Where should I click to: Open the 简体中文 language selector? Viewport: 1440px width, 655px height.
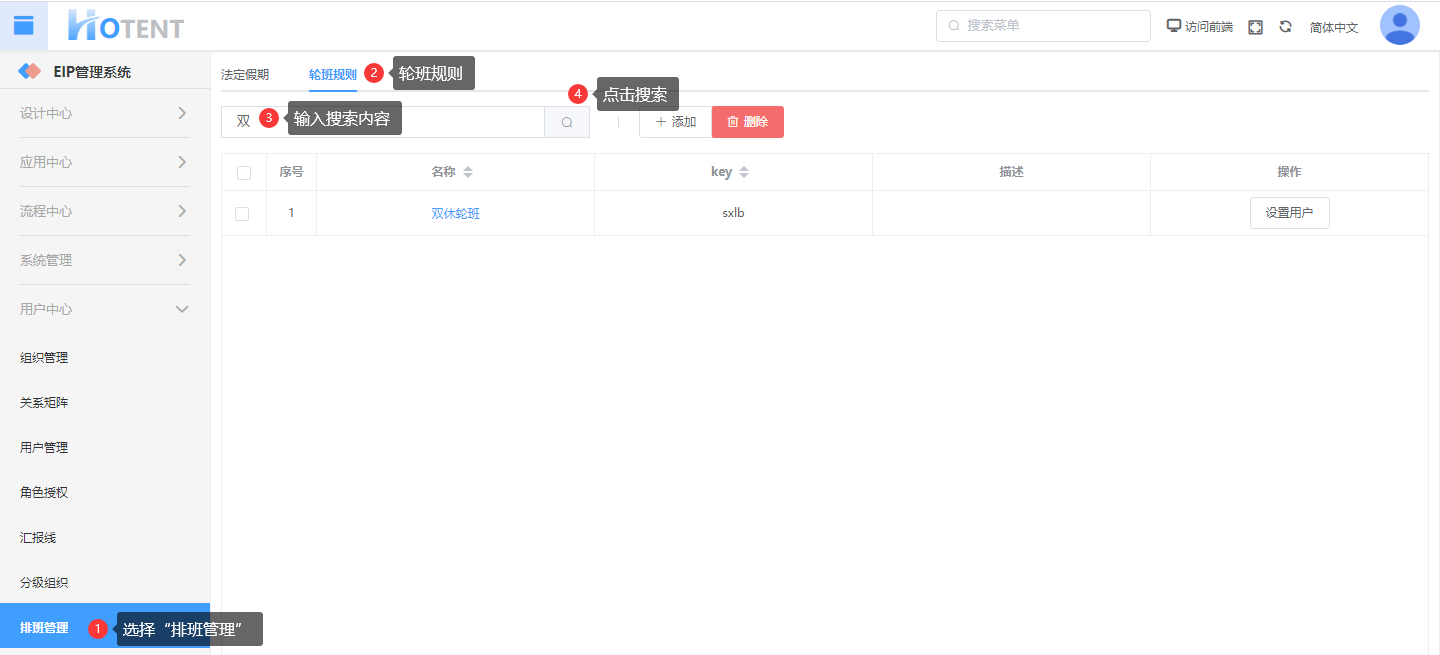coord(1334,27)
